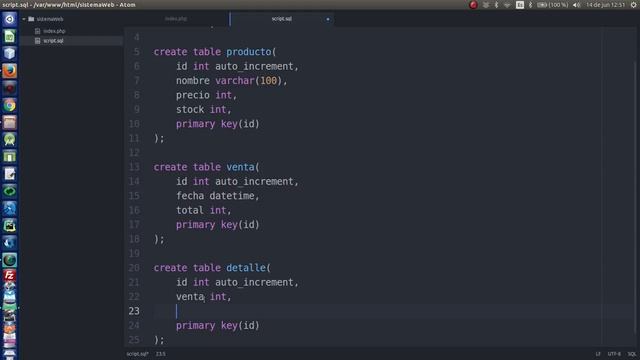Change the UTF-8 encoding in status bar

tap(614, 354)
